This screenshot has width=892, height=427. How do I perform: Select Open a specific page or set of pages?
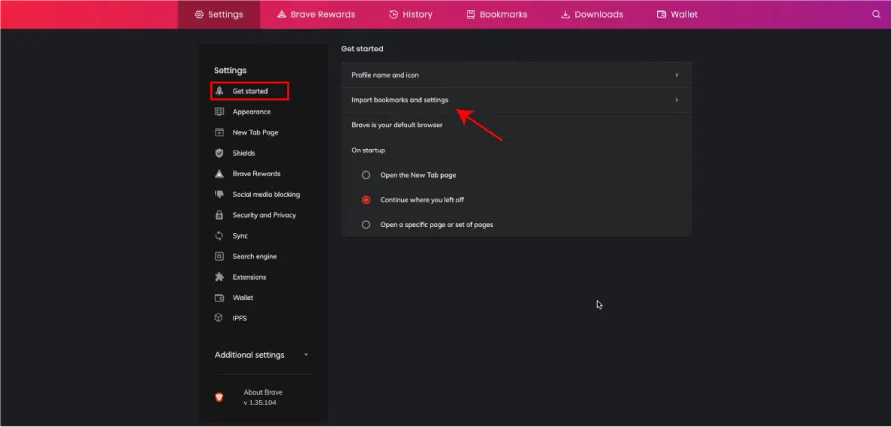[x=366, y=225]
